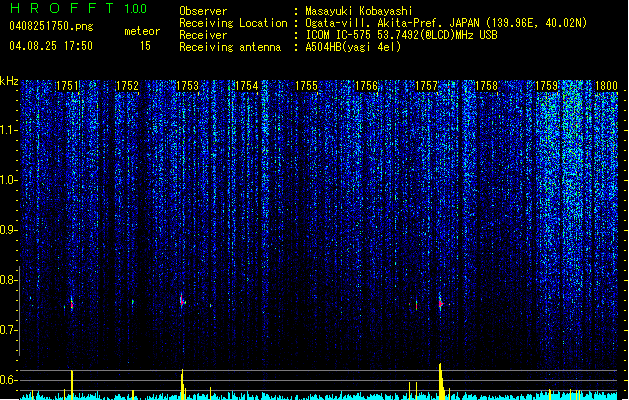The height and width of the screenshot is (400, 629).
Task: Click the meteor count value 15
Action: 145,46
